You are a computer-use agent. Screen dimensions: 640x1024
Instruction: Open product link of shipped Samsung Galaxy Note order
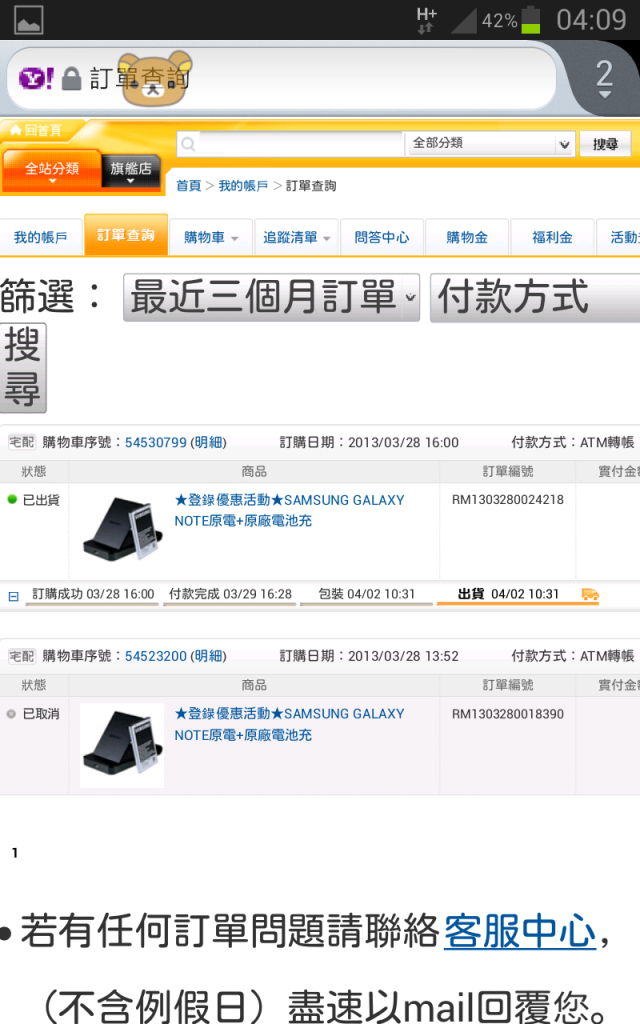(x=289, y=510)
